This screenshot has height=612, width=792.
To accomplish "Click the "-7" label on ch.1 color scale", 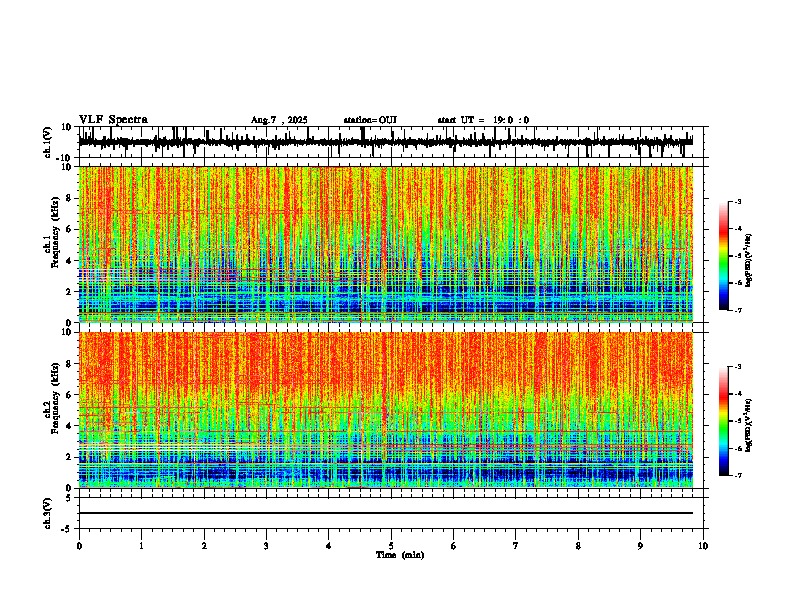I will [x=737, y=310].
